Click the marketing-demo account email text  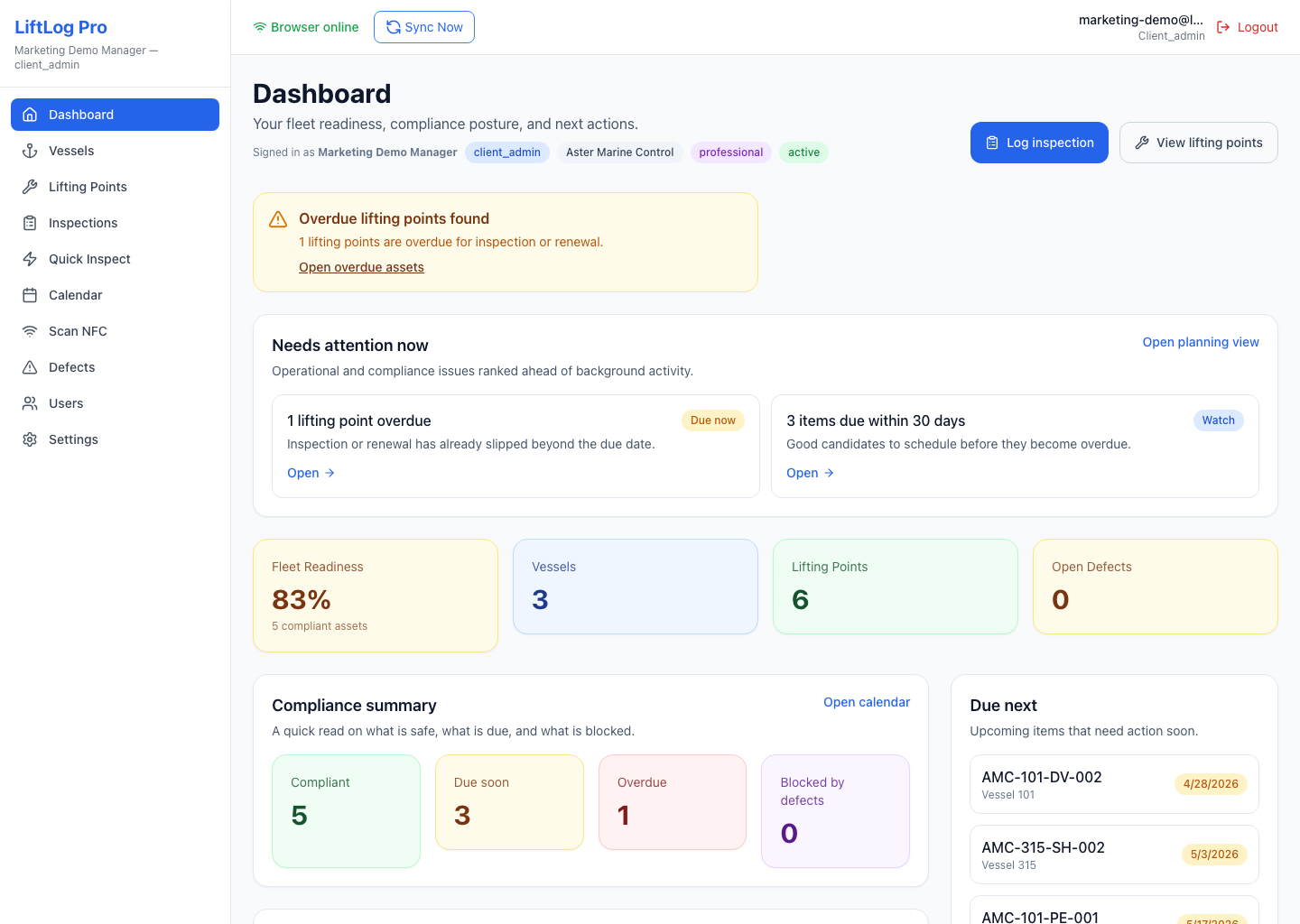click(1141, 20)
